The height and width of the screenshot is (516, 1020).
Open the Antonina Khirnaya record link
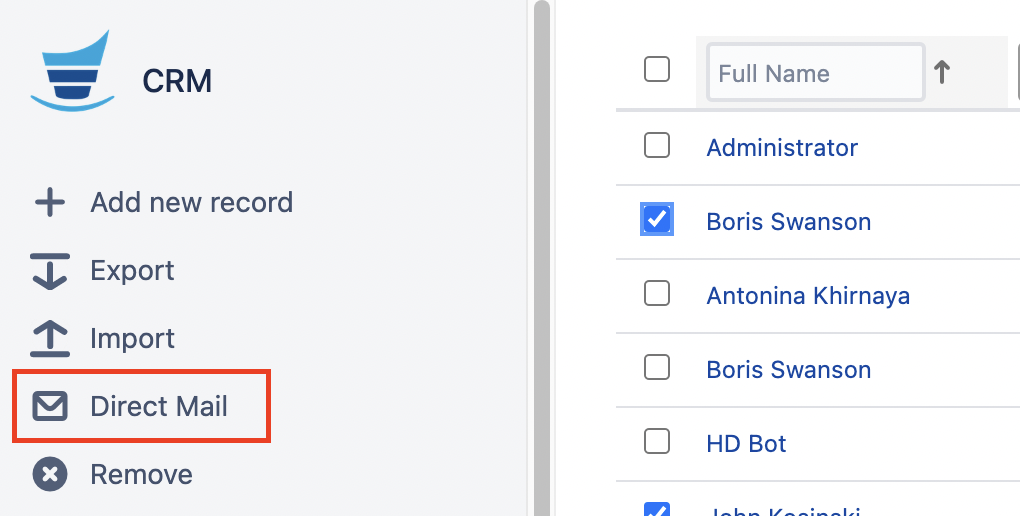[808, 296]
